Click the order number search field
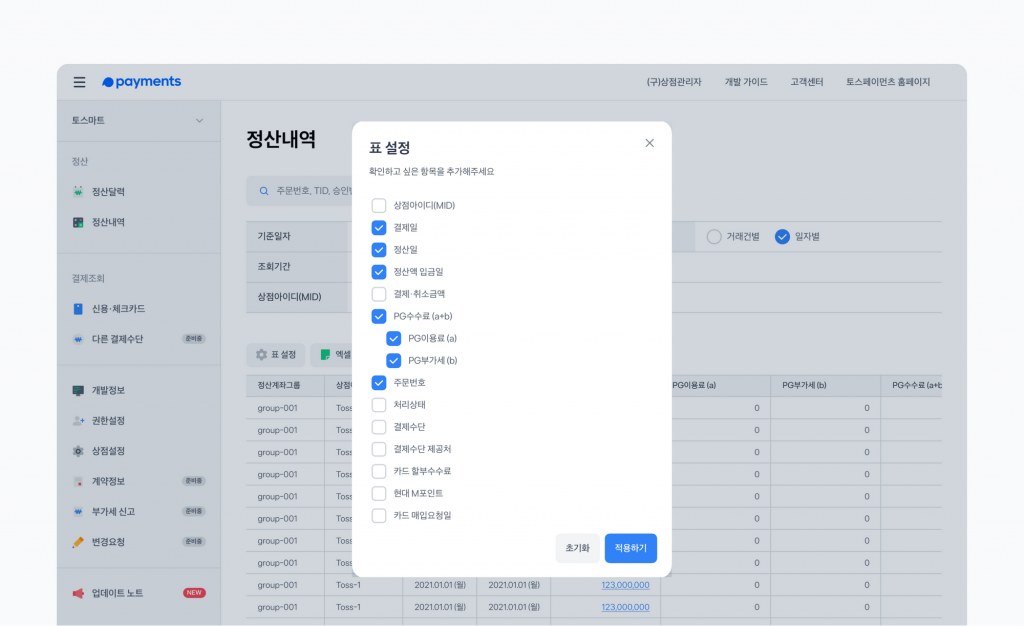1024x626 pixels. [x=300, y=191]
